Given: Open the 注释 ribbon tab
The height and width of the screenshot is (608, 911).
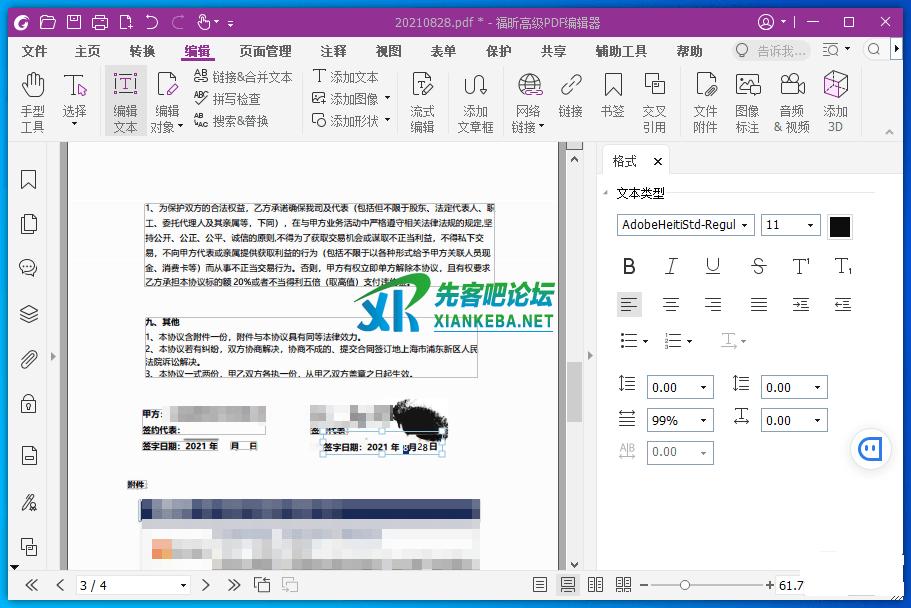Looking at the screenshot, I should coord(333,51).
